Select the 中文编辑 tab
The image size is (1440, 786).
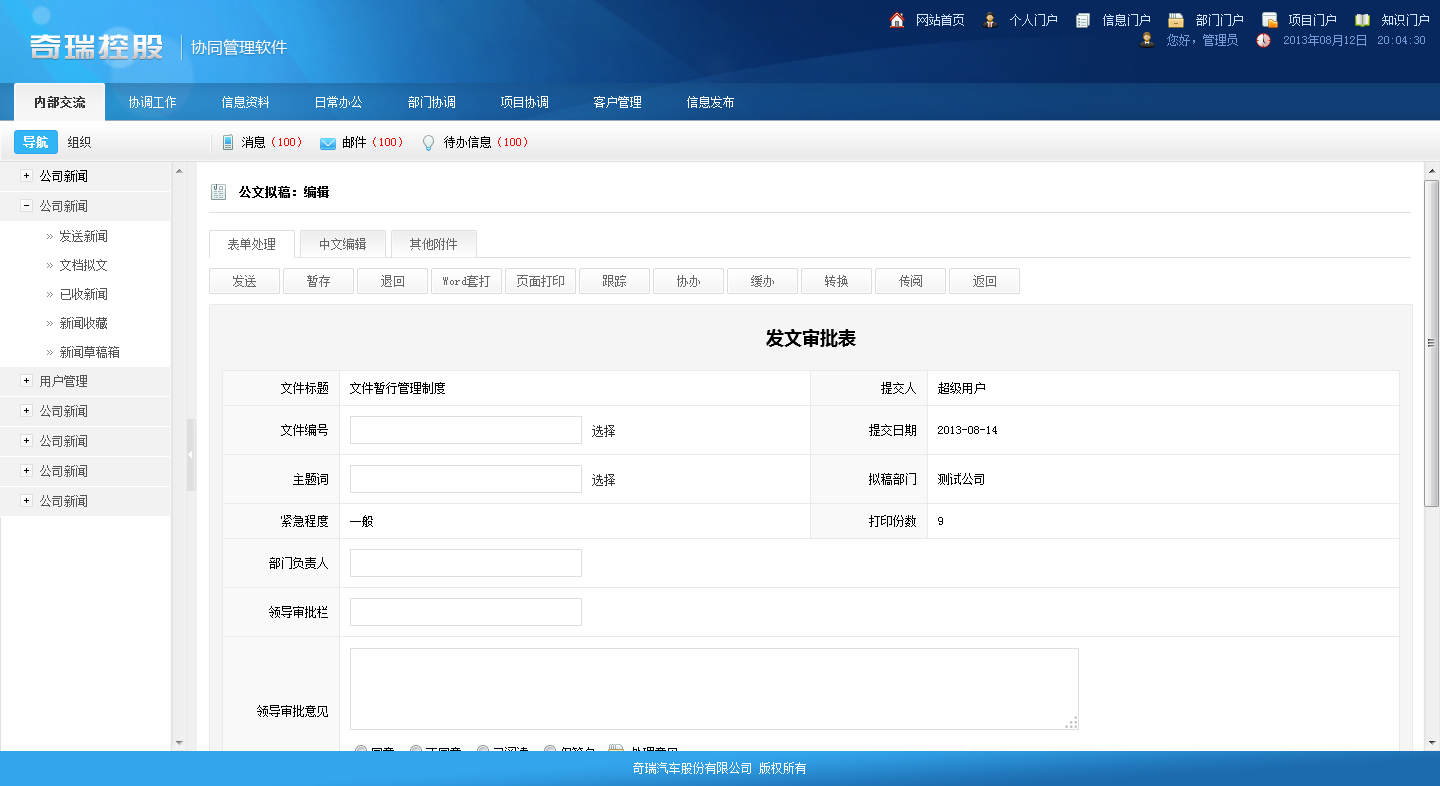(x=343, y=244)
